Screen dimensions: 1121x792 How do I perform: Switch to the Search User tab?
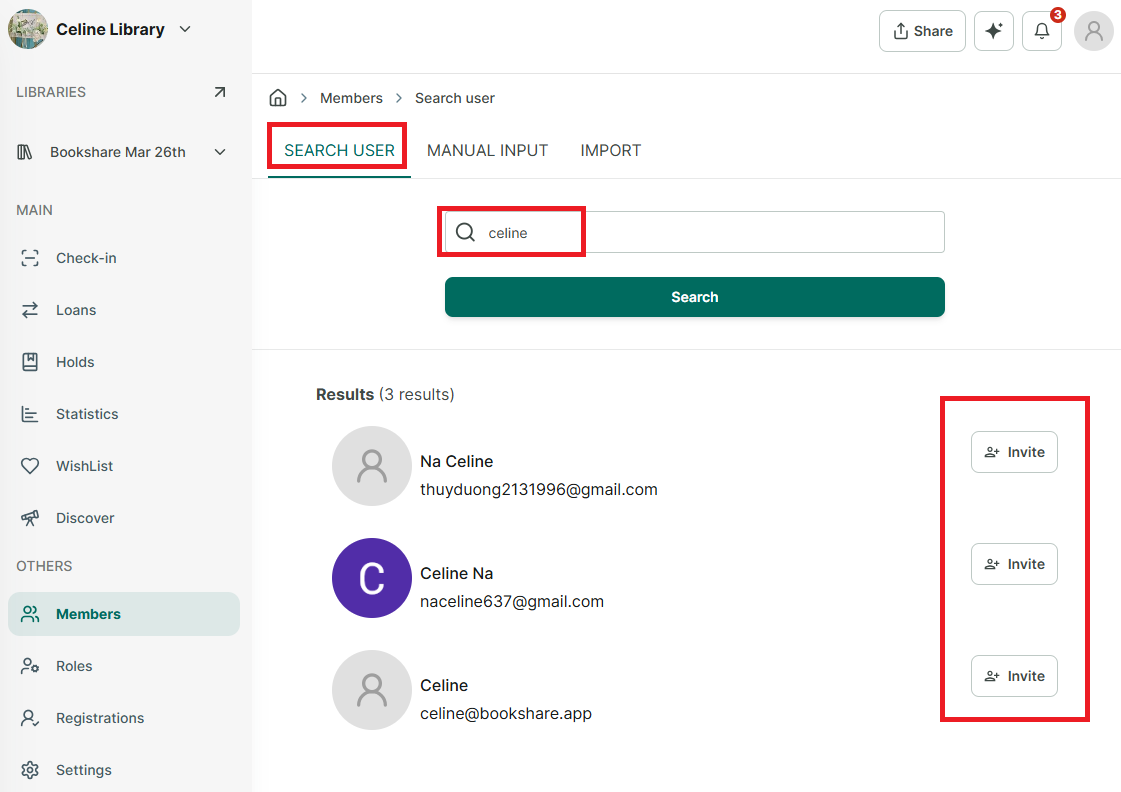point(340,151)
